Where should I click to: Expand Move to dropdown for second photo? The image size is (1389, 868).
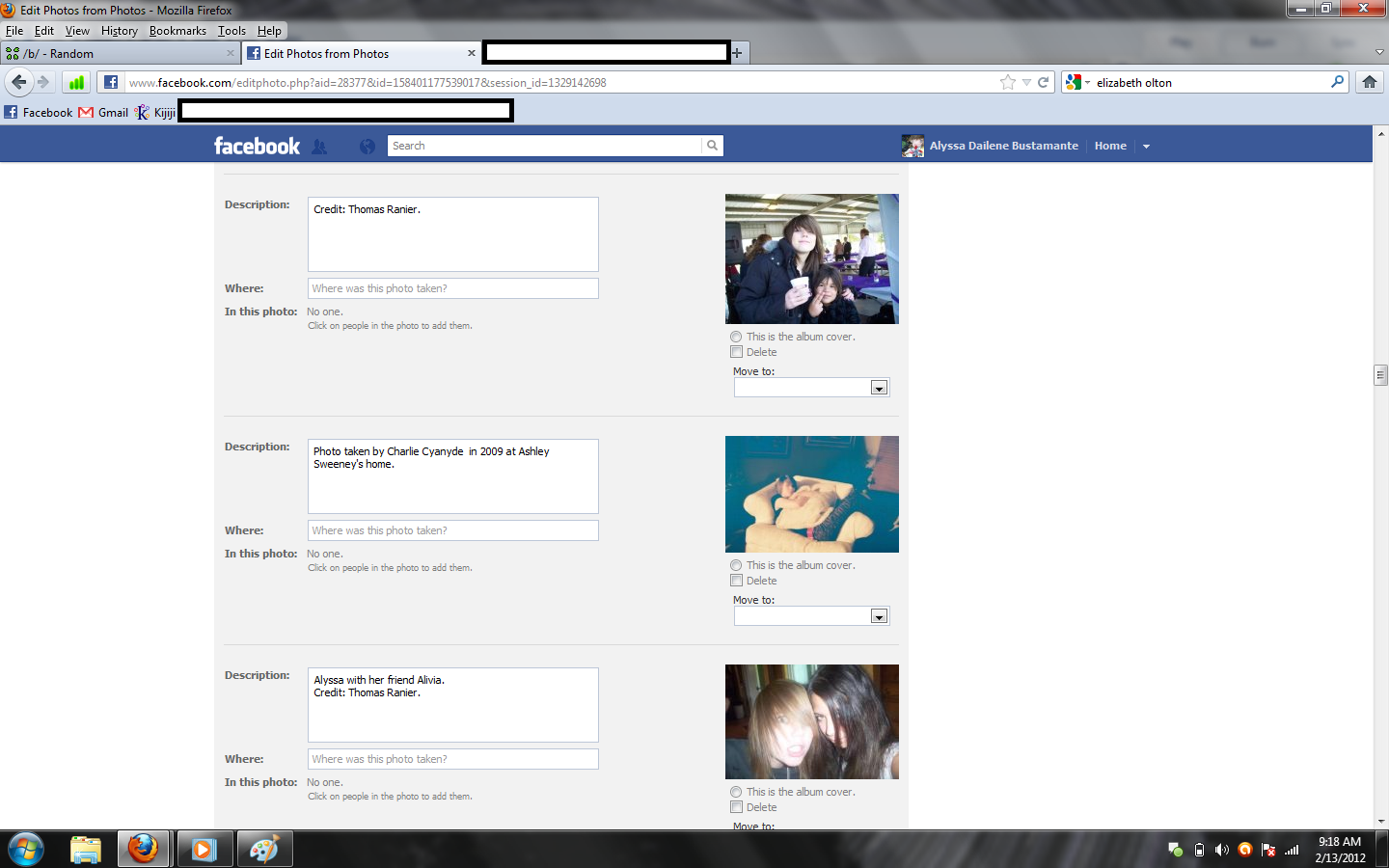[x=878, y=616]
